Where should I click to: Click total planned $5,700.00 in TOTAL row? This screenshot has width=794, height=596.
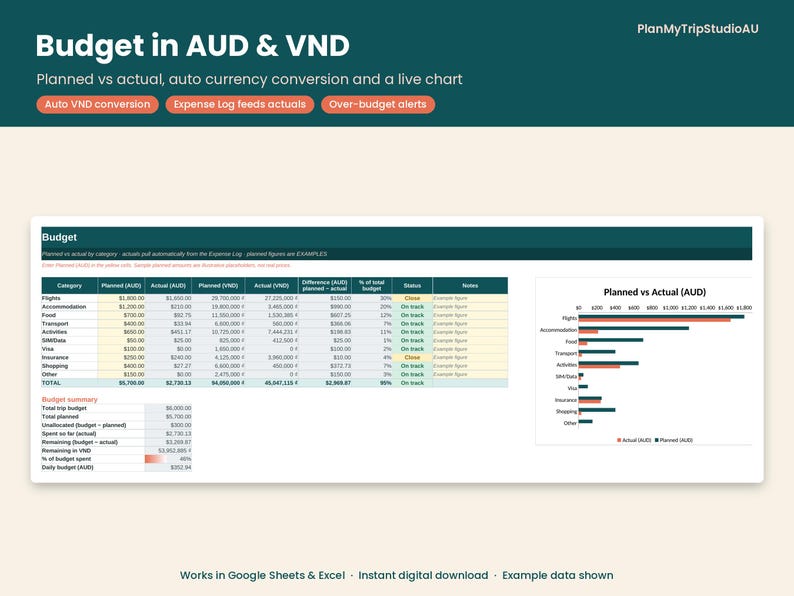tap(121, 383)
